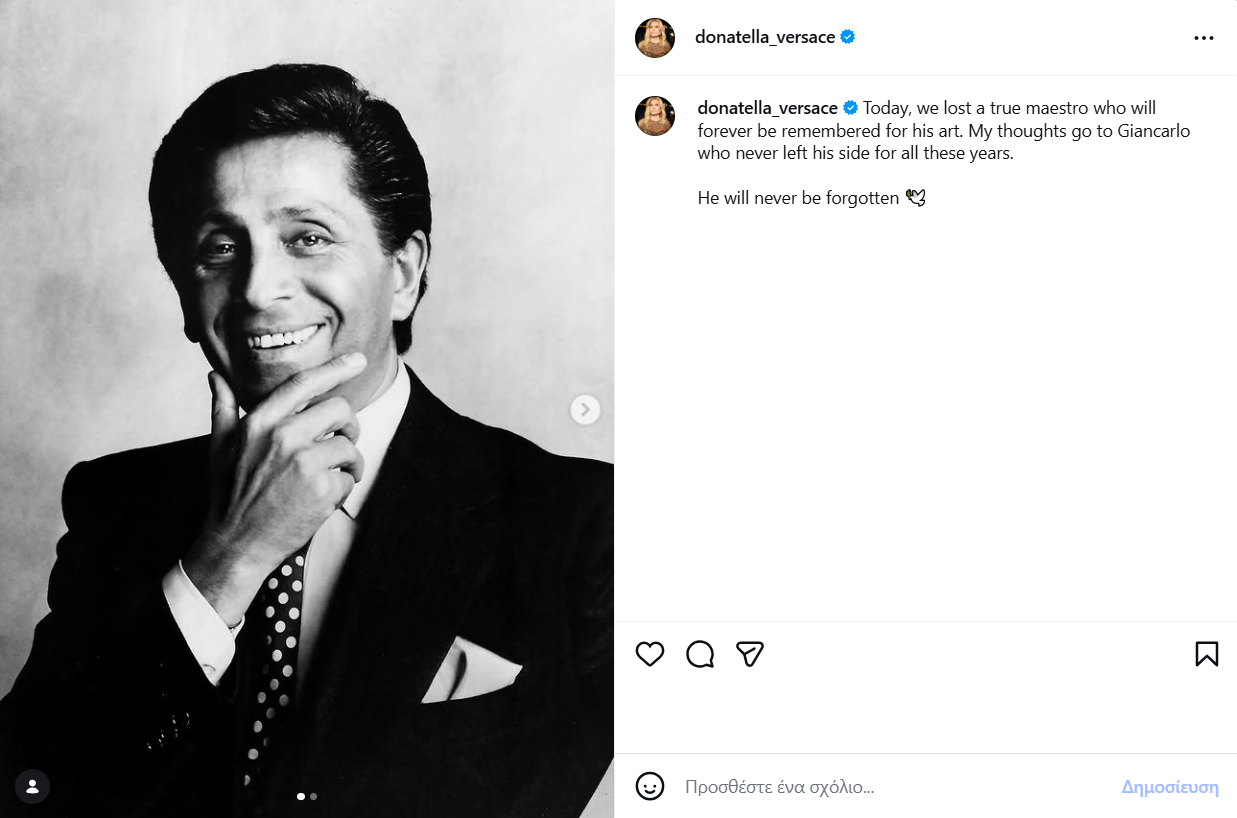Viewport: 1237px width, 818px height.
Task: Save the post with the bookmark icon
Action: [1206, 654]
